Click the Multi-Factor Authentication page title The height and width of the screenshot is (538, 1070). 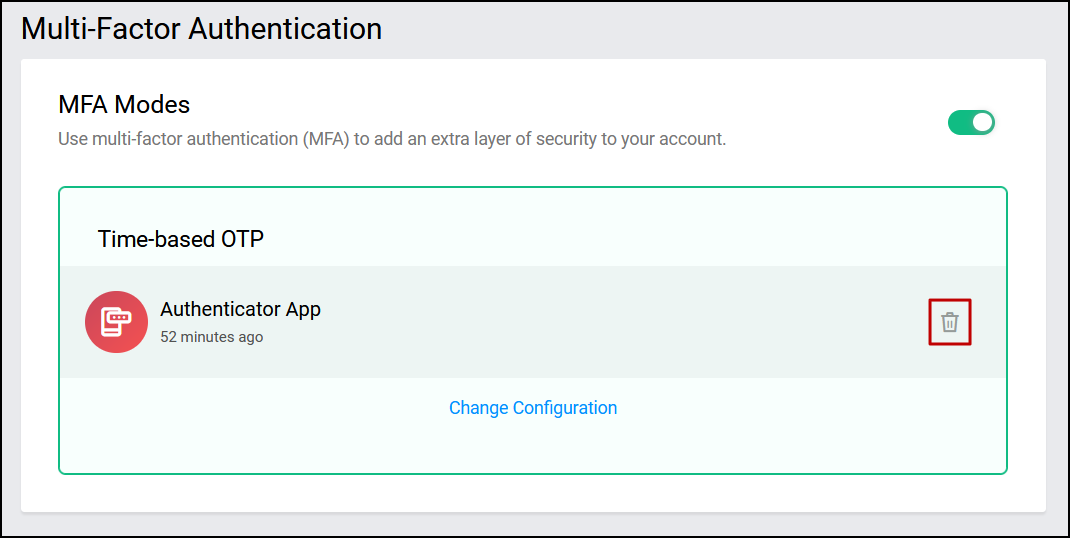click(x=201, y=28)
